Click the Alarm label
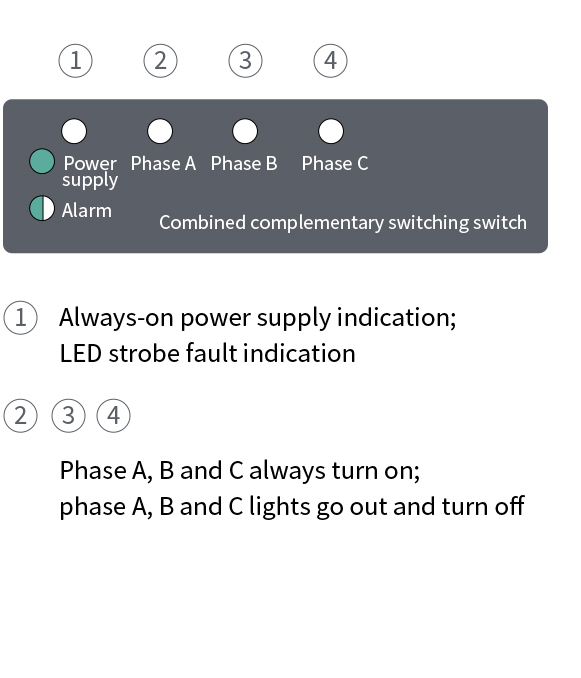Screen dimensions: 581x678 coord(87,211)
